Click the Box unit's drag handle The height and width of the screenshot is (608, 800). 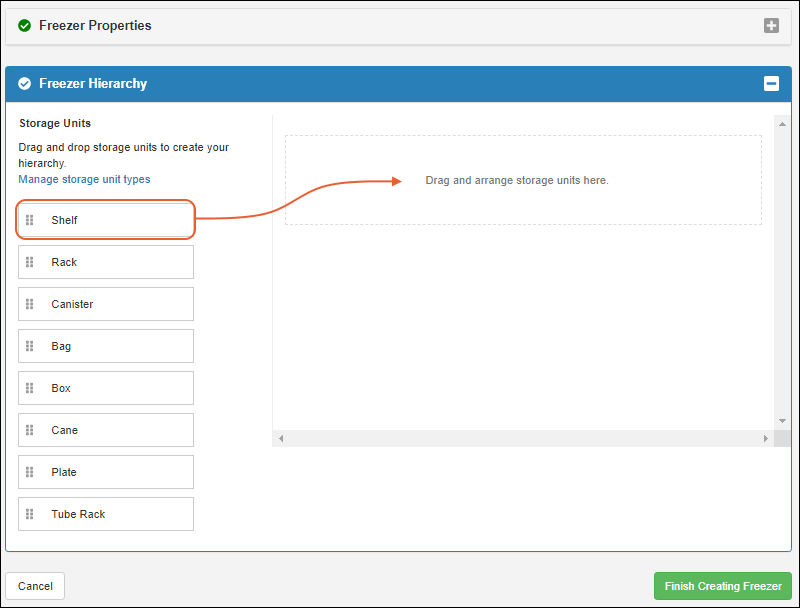coord(30,388)
